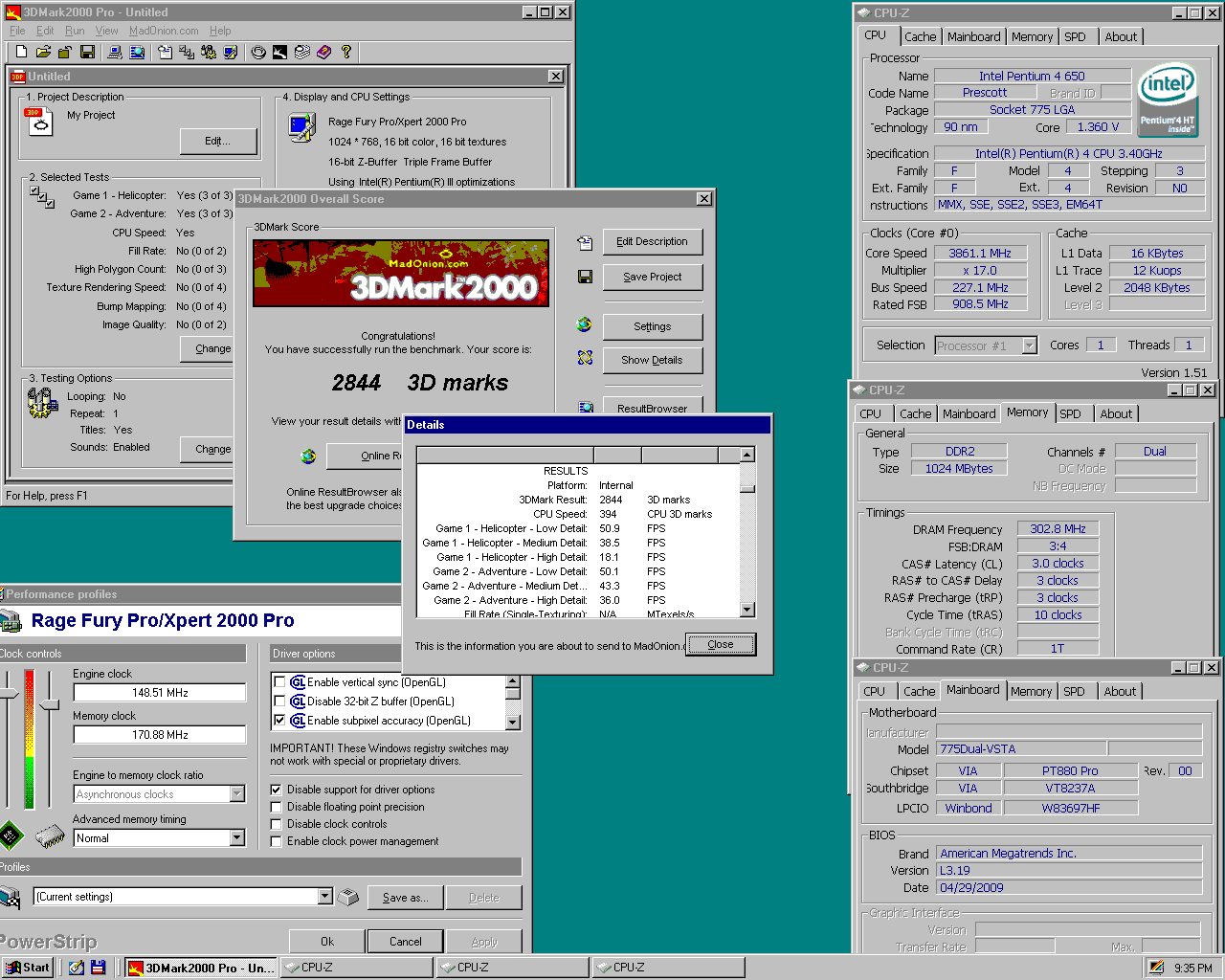The image size is (1225, 980).
Task: Click Save floppy icon in 3DMark toolbar
Action: click(87, 52)
